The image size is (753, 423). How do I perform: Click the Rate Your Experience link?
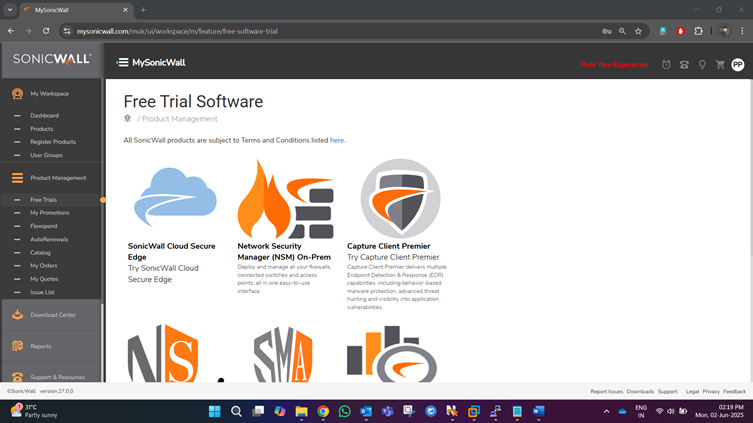pos(614,65)
